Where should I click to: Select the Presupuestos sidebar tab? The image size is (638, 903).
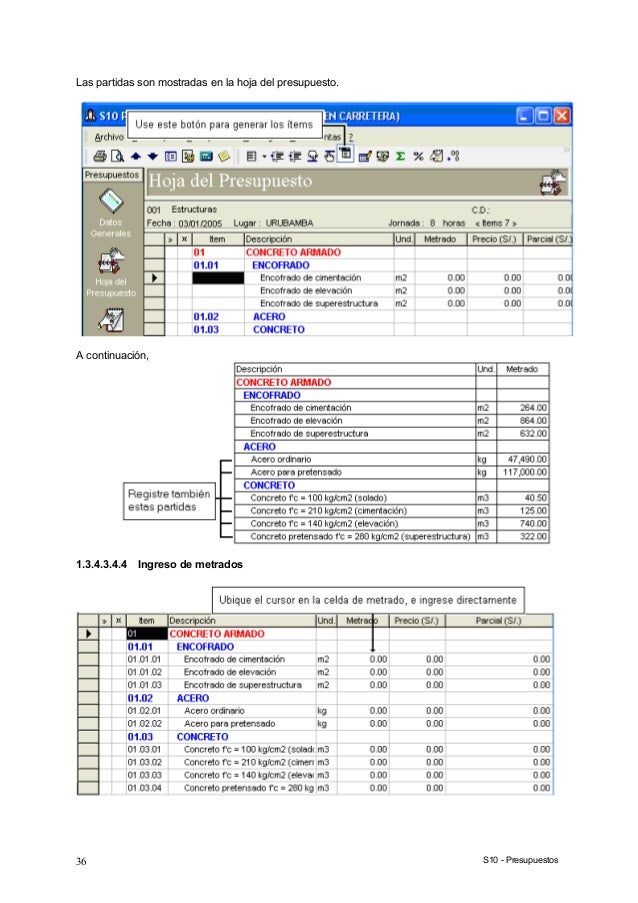pyautogui.click(x=112, y=174)
